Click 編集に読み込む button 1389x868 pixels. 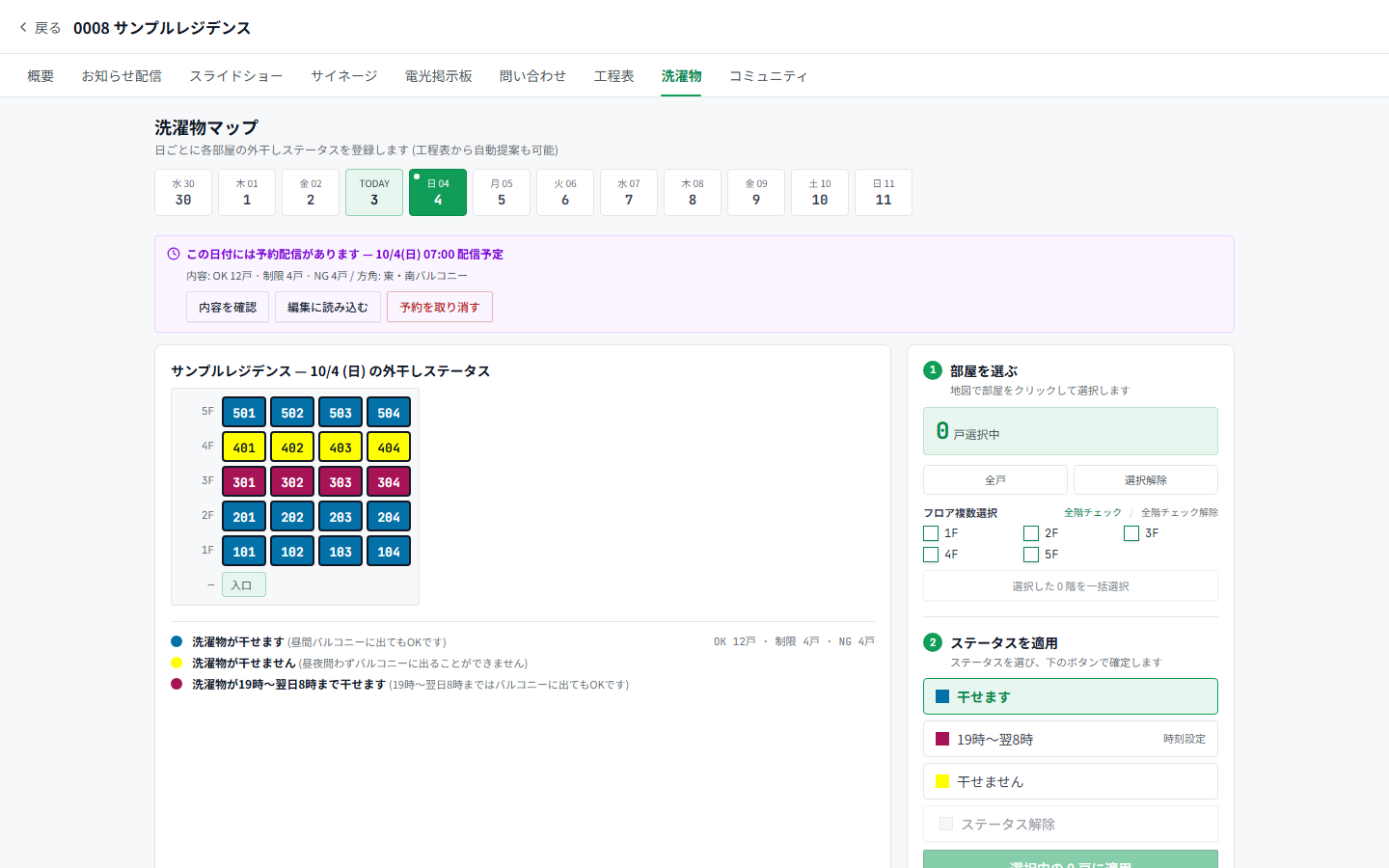[328, 307]
